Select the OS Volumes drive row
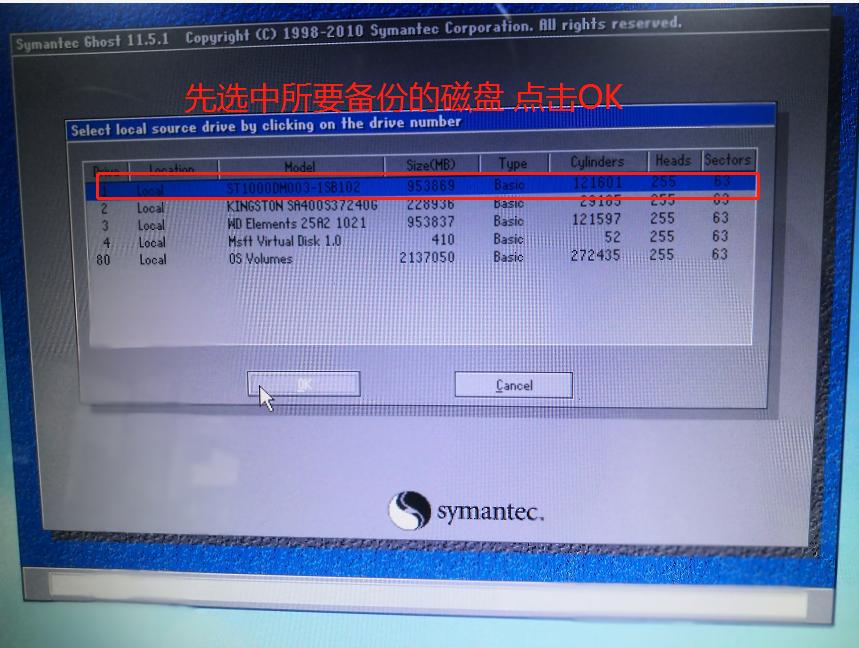859x648 pixels. (x=421, y=257)
